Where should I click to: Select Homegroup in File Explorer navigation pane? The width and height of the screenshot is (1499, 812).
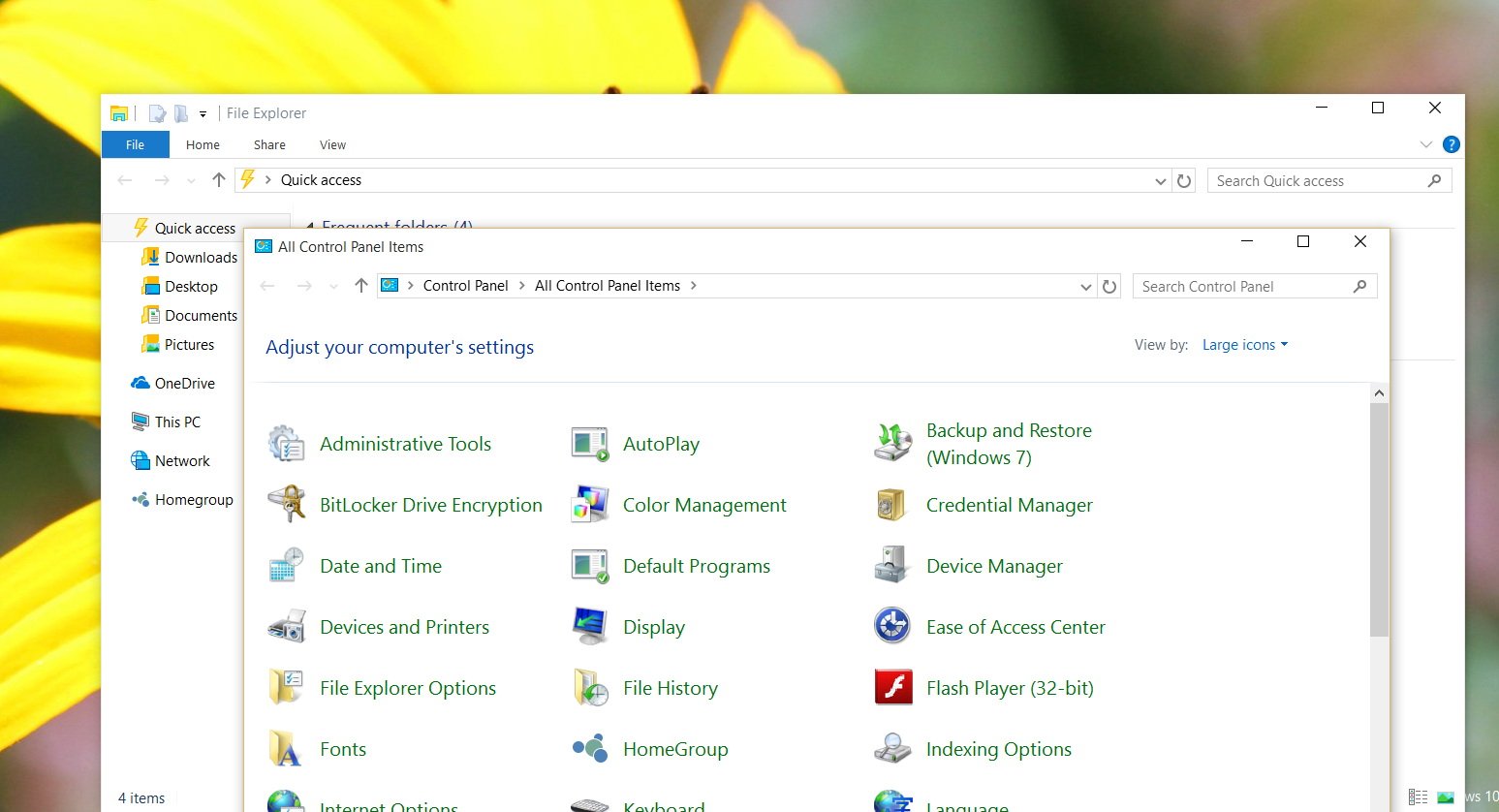click(x=182, y=499)
